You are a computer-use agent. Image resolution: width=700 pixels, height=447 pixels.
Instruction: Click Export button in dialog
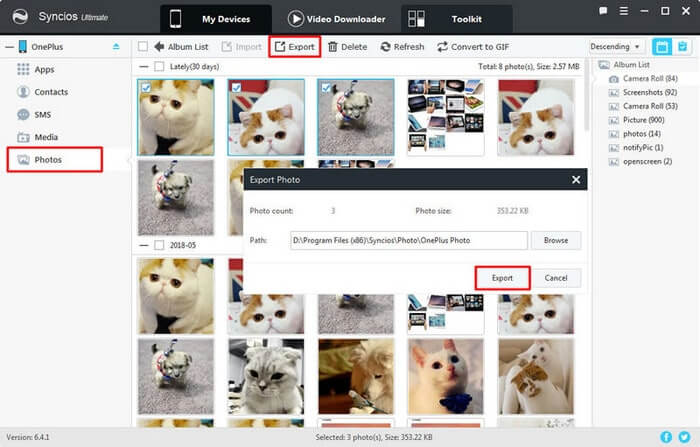click(x=502, y=278)
